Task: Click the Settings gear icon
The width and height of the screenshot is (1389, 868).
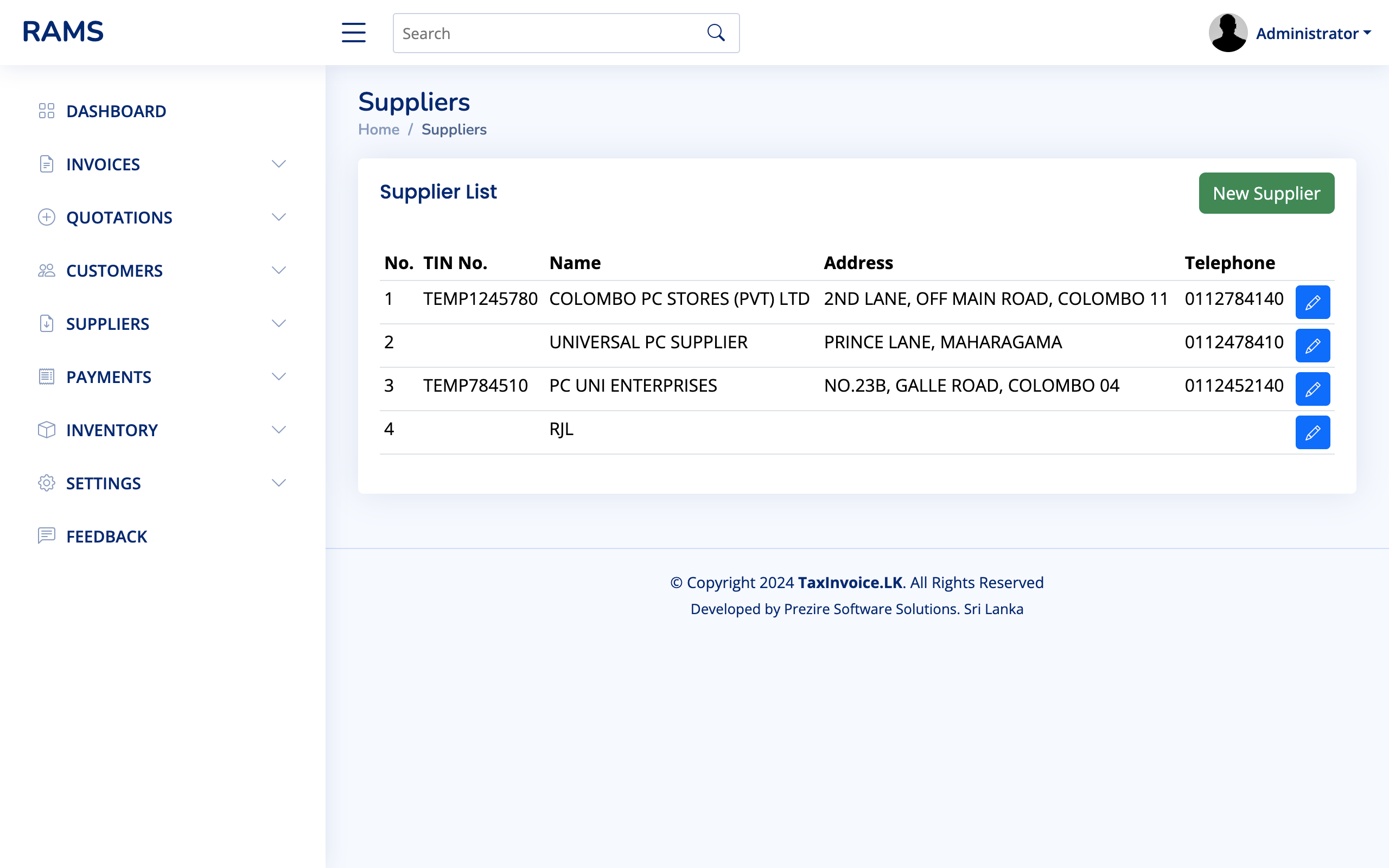Action: (x=47, y=483)
